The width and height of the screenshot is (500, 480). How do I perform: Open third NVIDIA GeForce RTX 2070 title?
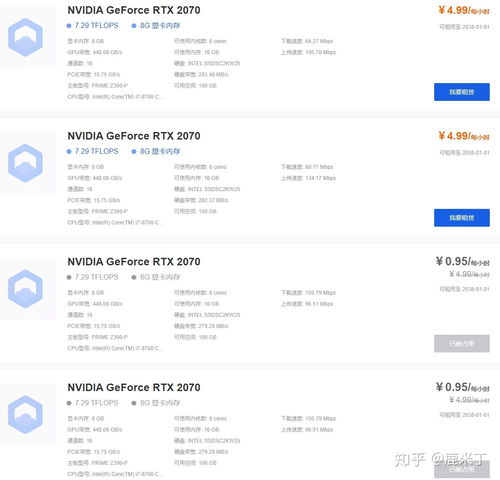(134, 262)
